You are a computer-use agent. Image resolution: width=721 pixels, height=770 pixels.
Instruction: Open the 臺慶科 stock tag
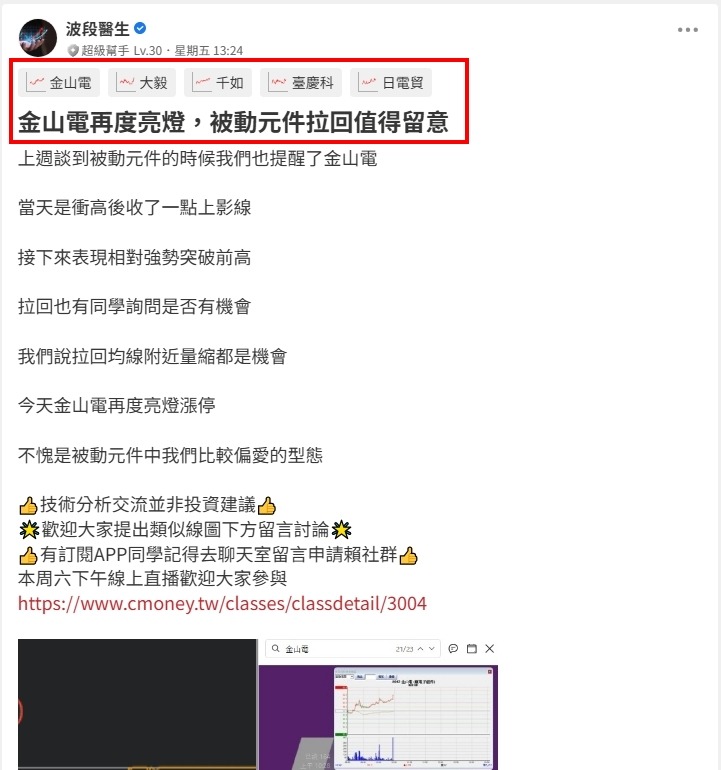tap(301, 82)
